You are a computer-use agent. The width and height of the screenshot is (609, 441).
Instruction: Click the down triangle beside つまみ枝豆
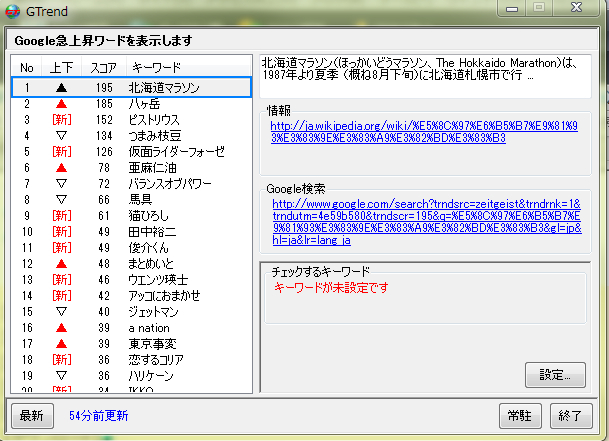pos(61,136)
